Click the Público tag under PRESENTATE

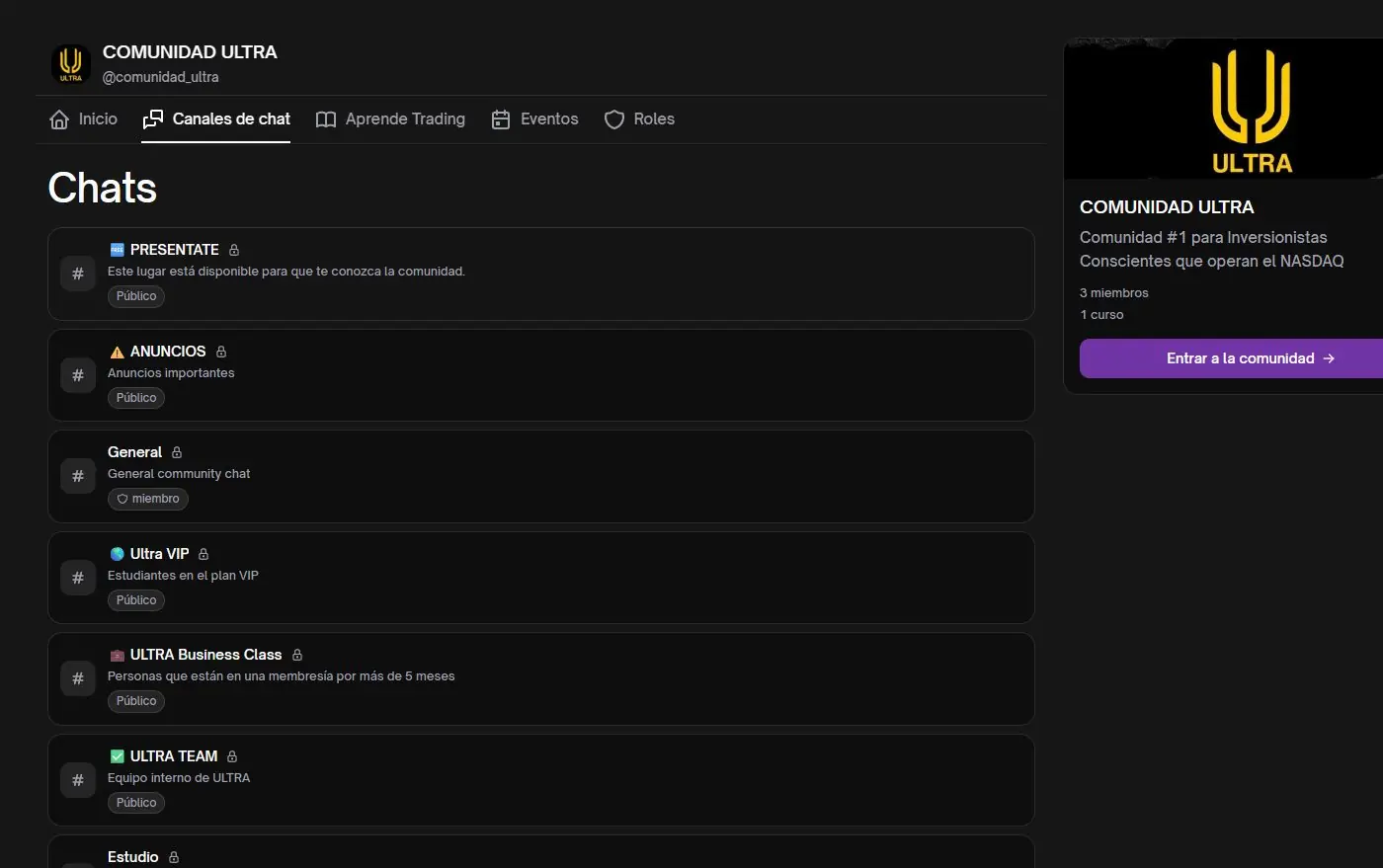click(136, 296)
